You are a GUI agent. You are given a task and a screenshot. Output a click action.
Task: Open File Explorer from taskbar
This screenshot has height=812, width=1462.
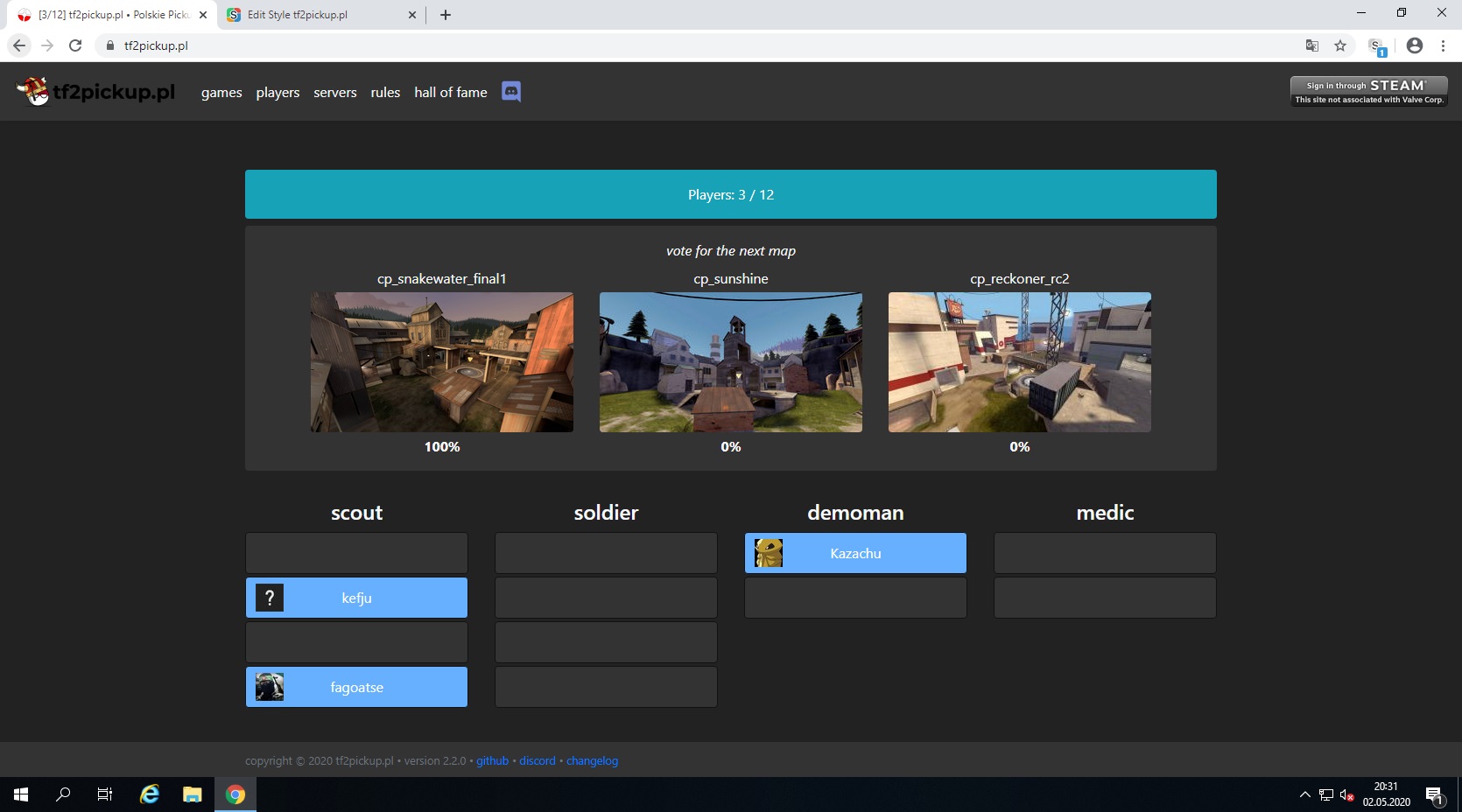click(x=193, y=794)
